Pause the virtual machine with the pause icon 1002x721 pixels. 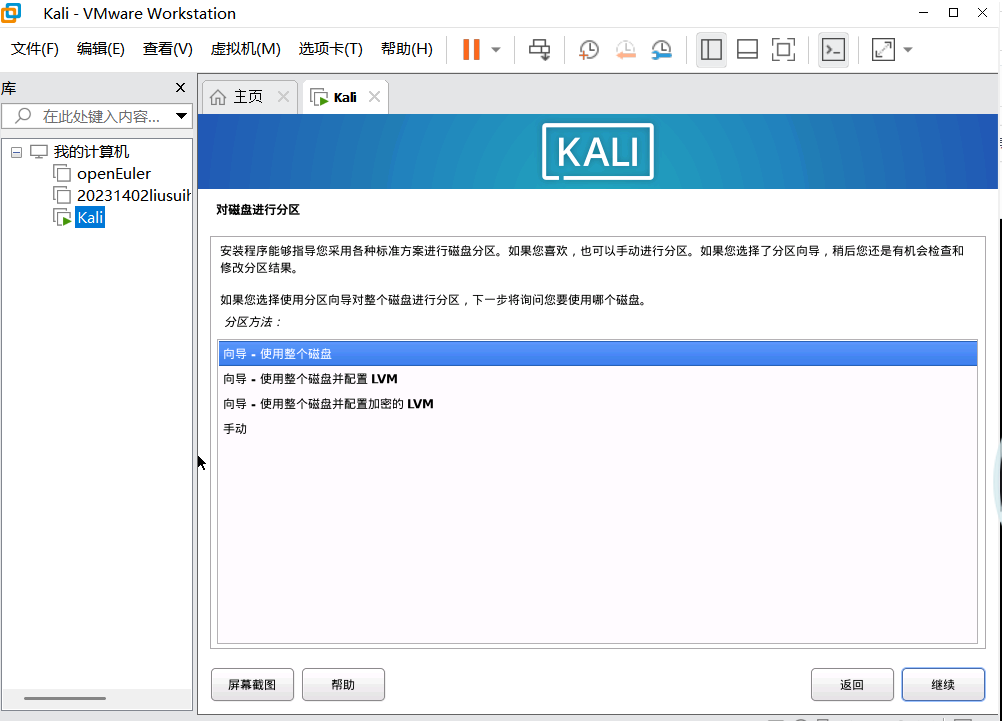coord(471,49)
